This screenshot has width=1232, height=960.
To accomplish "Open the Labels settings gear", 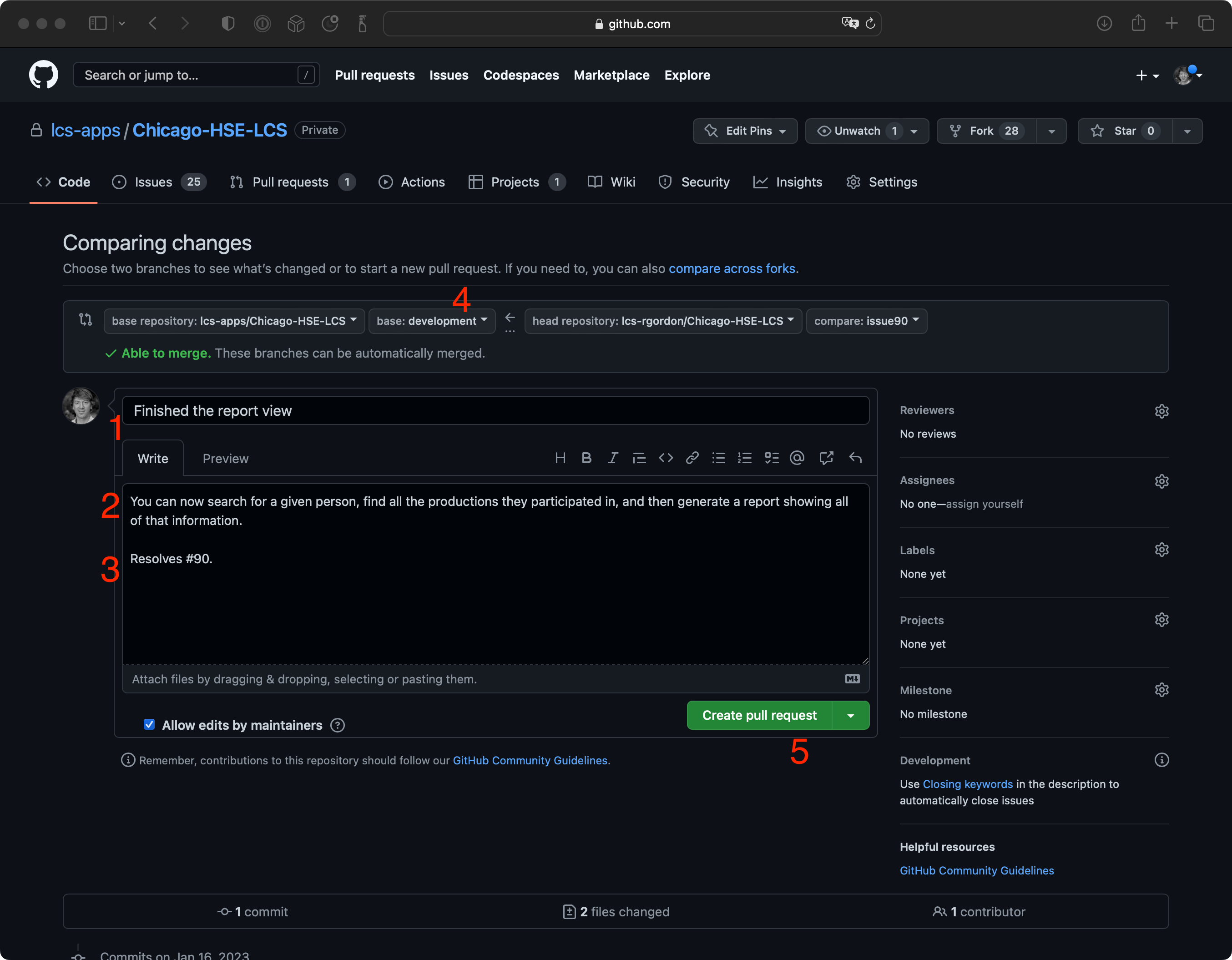I will (1162, 549).
